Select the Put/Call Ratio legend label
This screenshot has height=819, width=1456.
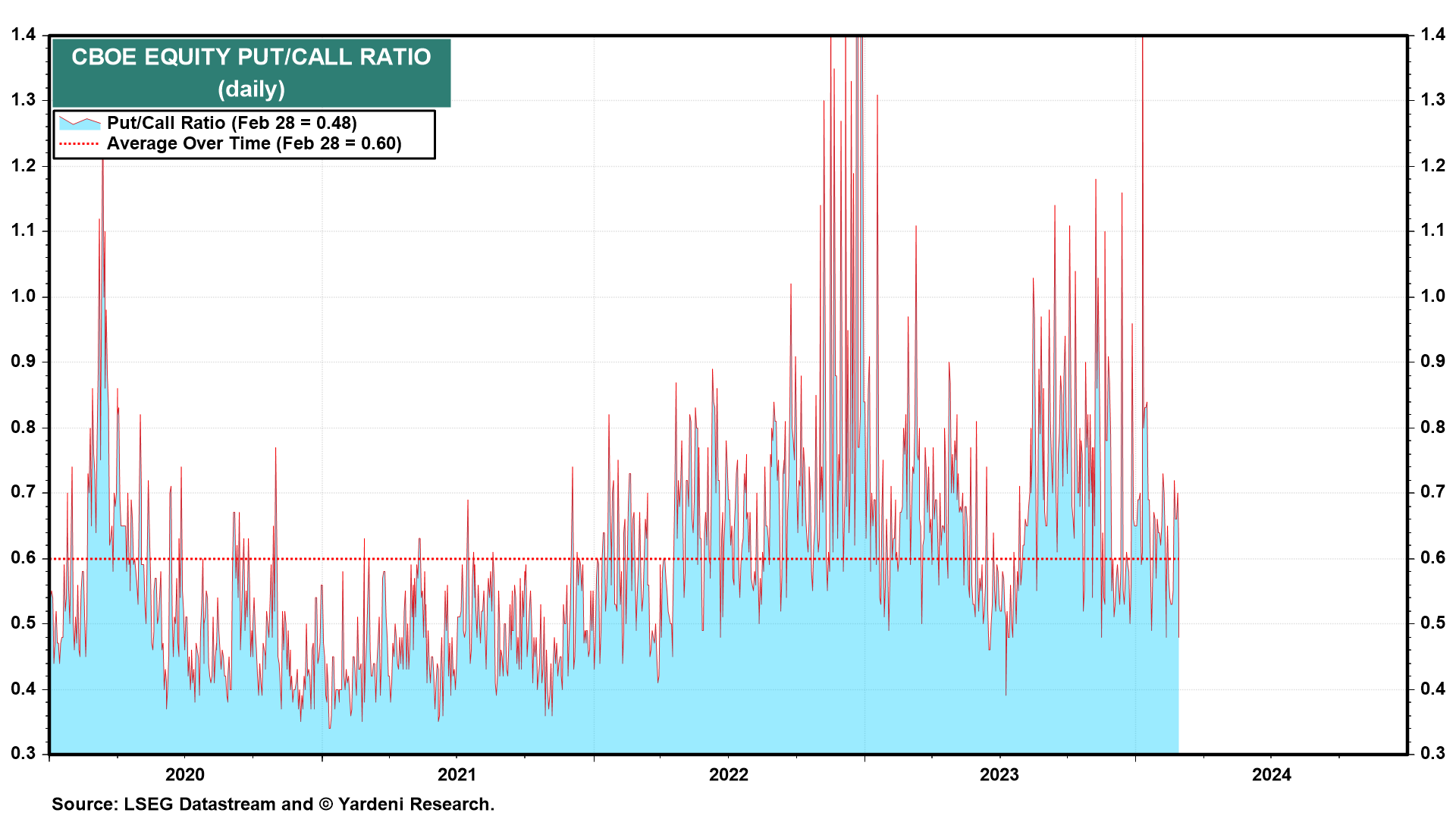coord(231,123)
